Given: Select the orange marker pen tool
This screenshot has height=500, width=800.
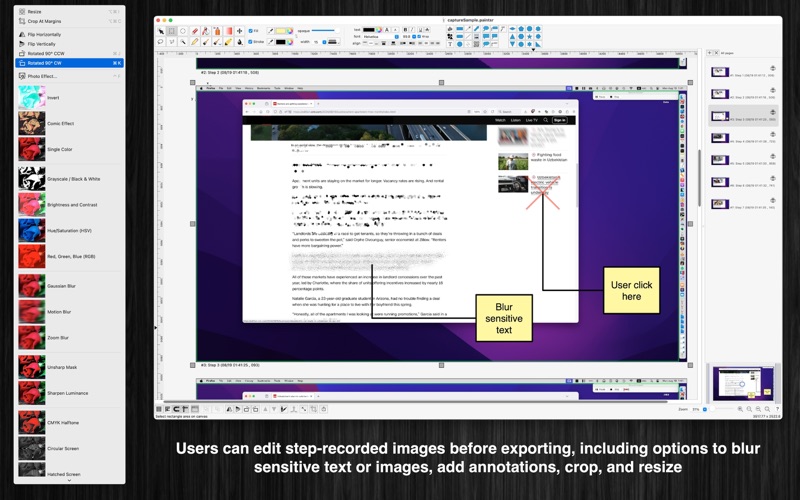Looking at the screenshot, I should point(217,31).
